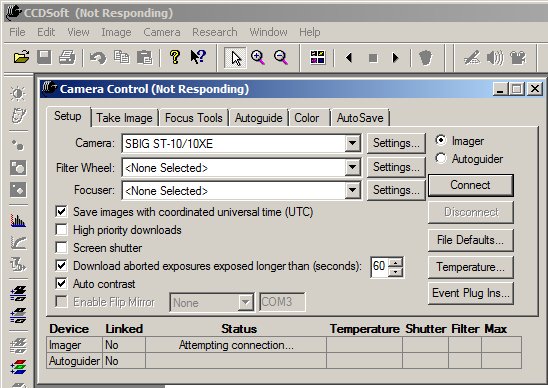Click the seconds value field showing 60
The image size is (548, 388).
pyautogui.click(x=380, y=267)
